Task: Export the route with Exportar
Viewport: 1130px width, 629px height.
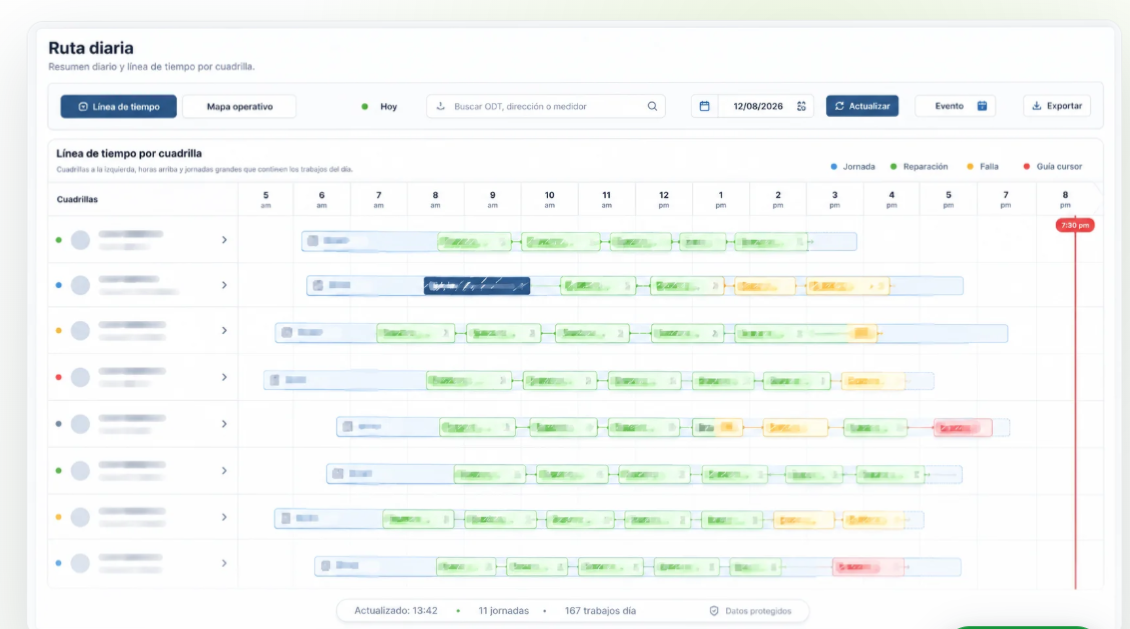Action: click(1056, 106)
